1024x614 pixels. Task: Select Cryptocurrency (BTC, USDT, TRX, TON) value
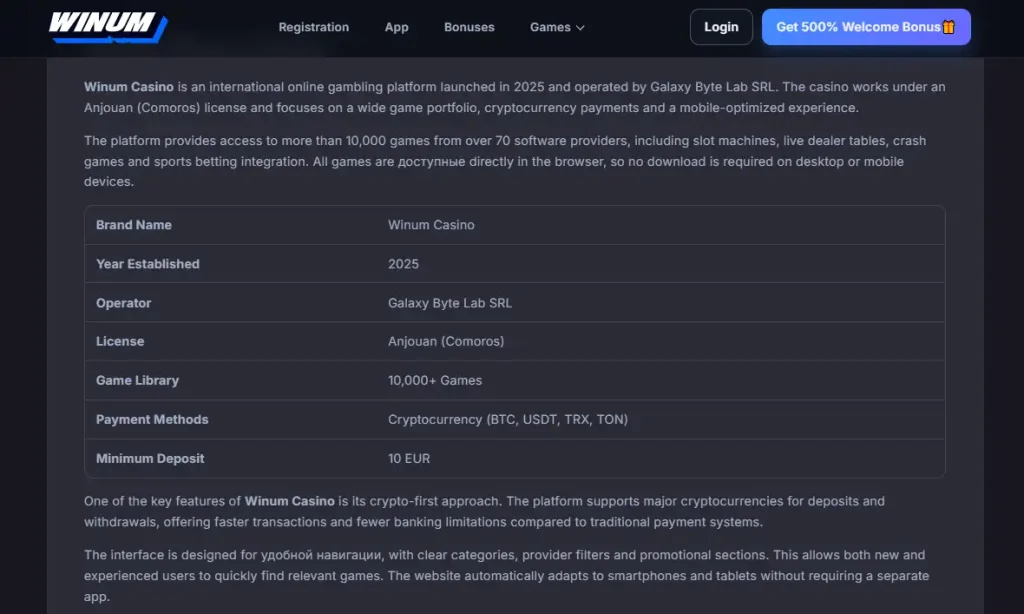508,419
